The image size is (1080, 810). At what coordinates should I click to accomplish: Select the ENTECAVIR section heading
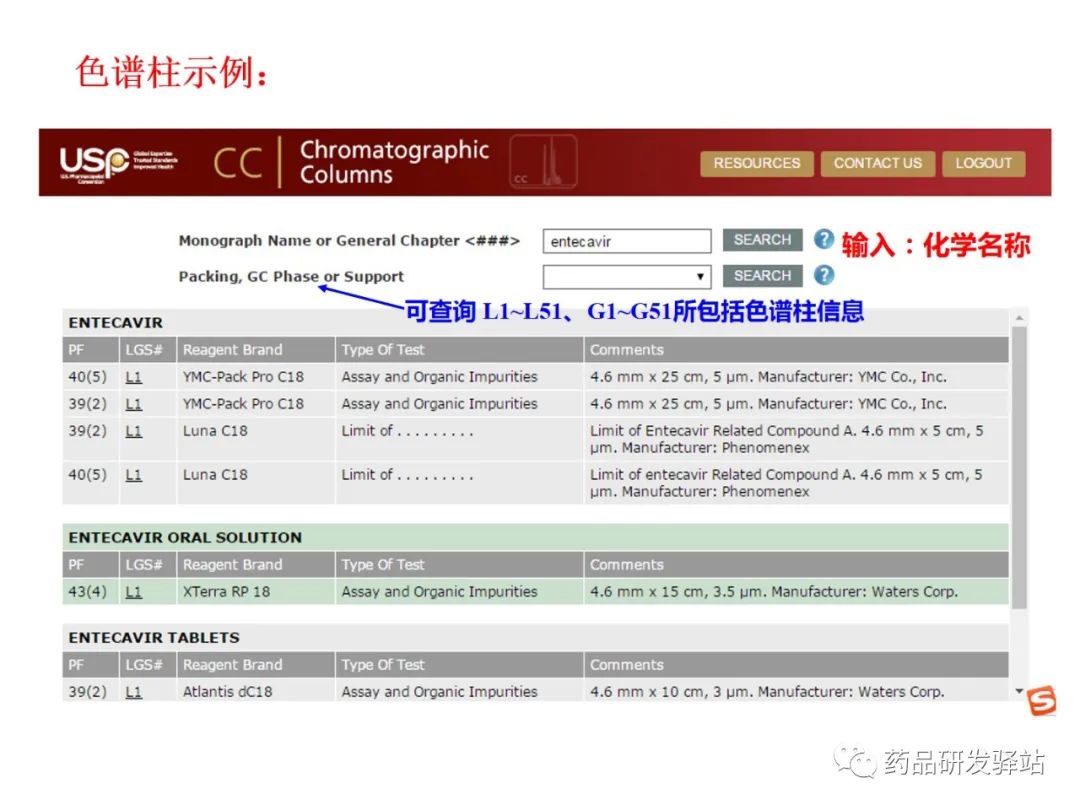coord(116,323)
